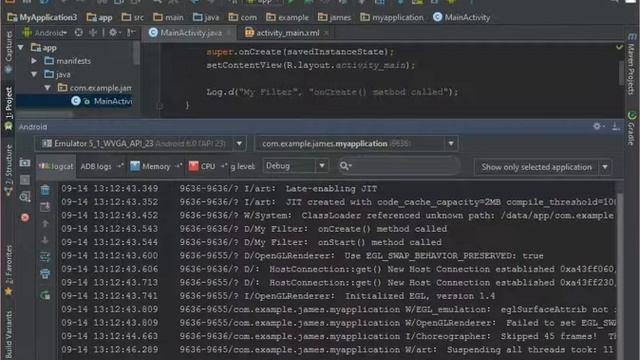Open the Build Variants side tab
This screenshot has width=640, height=360.
[8, 335]
